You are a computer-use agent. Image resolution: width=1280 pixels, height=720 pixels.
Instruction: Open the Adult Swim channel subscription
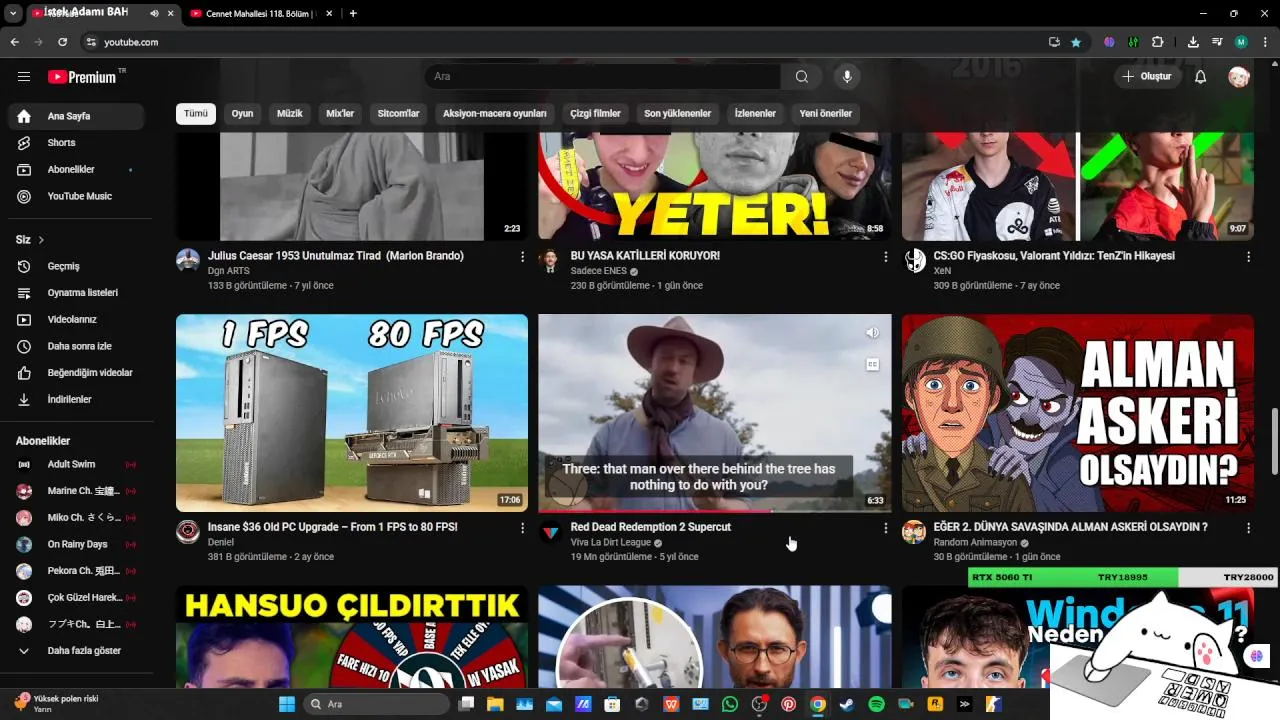point(76,464)
